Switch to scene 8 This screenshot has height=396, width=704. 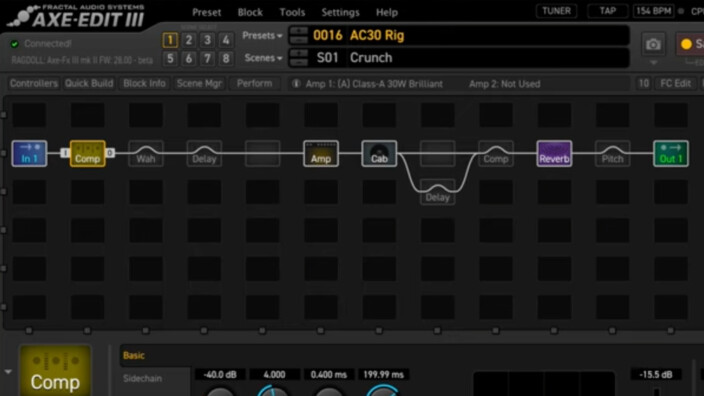(226, 58)
